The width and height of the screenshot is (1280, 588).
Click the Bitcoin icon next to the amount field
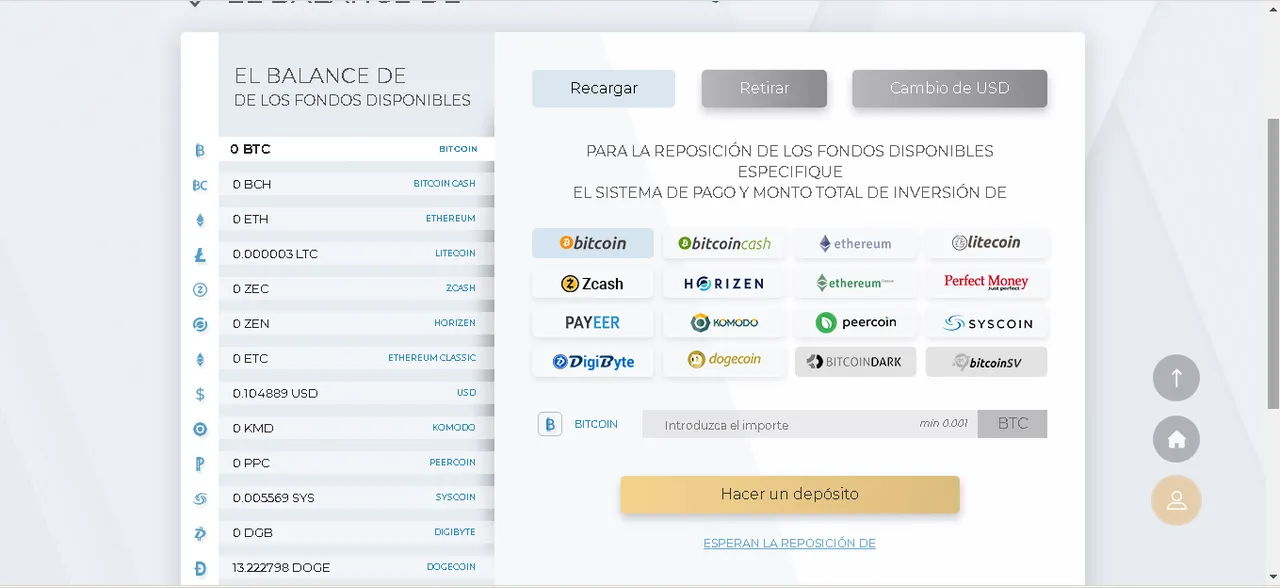pyautogui.click(x=550, y=424)
